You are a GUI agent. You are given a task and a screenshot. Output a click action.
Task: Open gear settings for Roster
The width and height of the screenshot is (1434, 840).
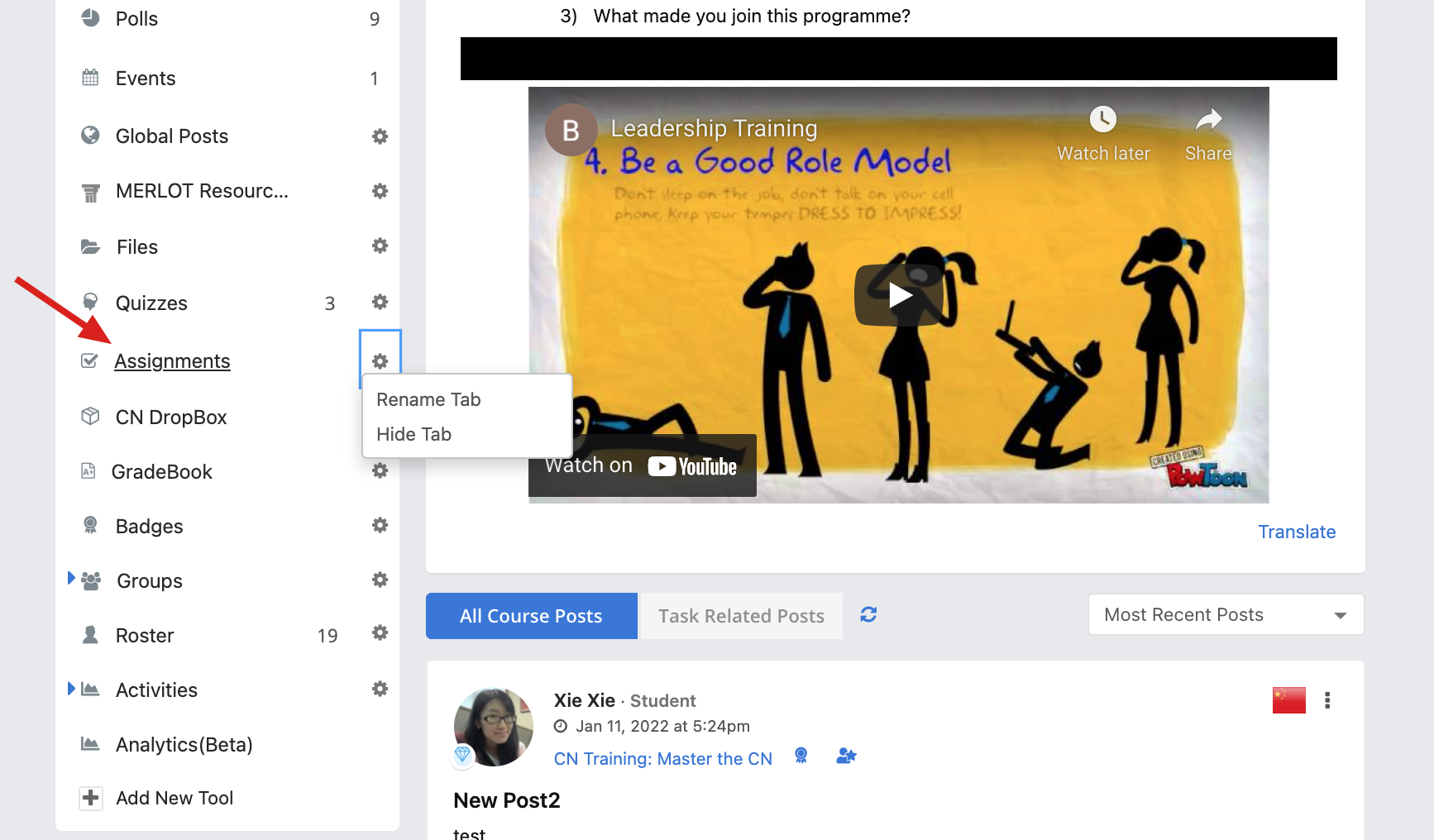tap(380, 632)
